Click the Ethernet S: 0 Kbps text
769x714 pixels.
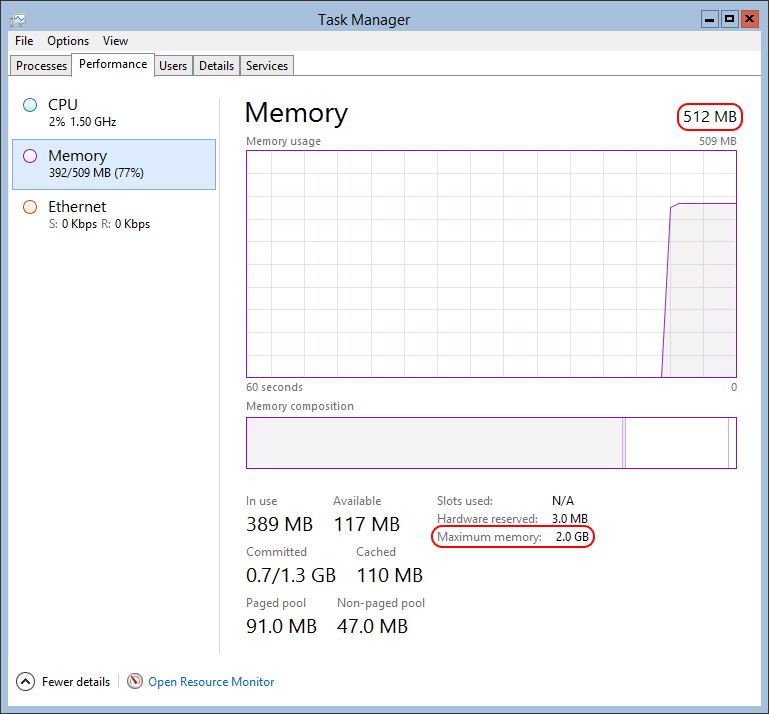coord(73,224)
